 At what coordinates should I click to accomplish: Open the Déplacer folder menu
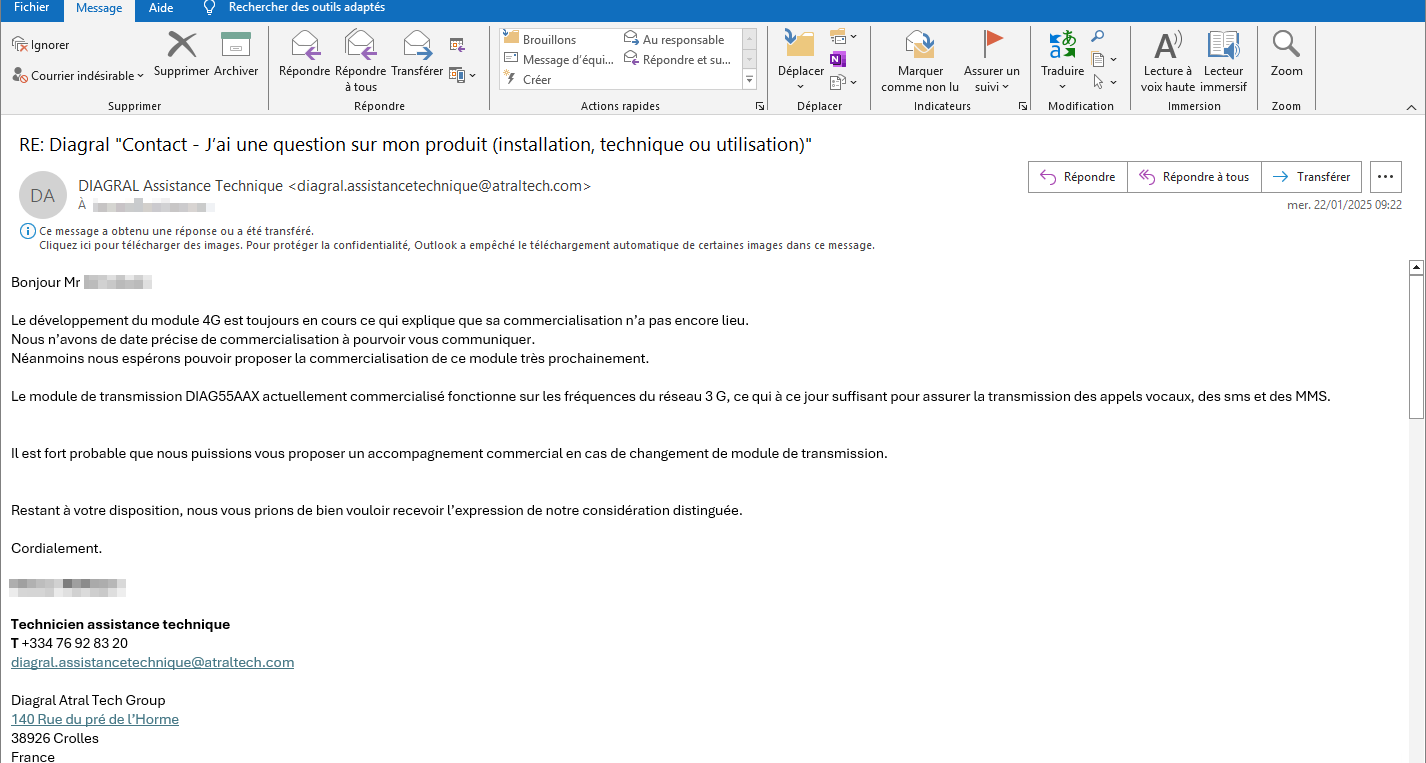click(x=800, y=59)
